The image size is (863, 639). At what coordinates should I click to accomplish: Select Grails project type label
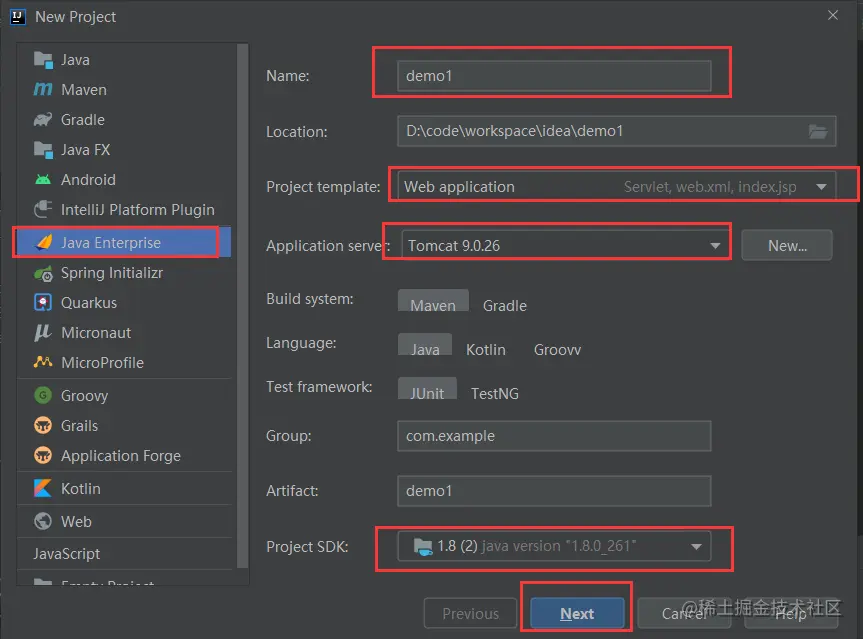tap(79, 425)
